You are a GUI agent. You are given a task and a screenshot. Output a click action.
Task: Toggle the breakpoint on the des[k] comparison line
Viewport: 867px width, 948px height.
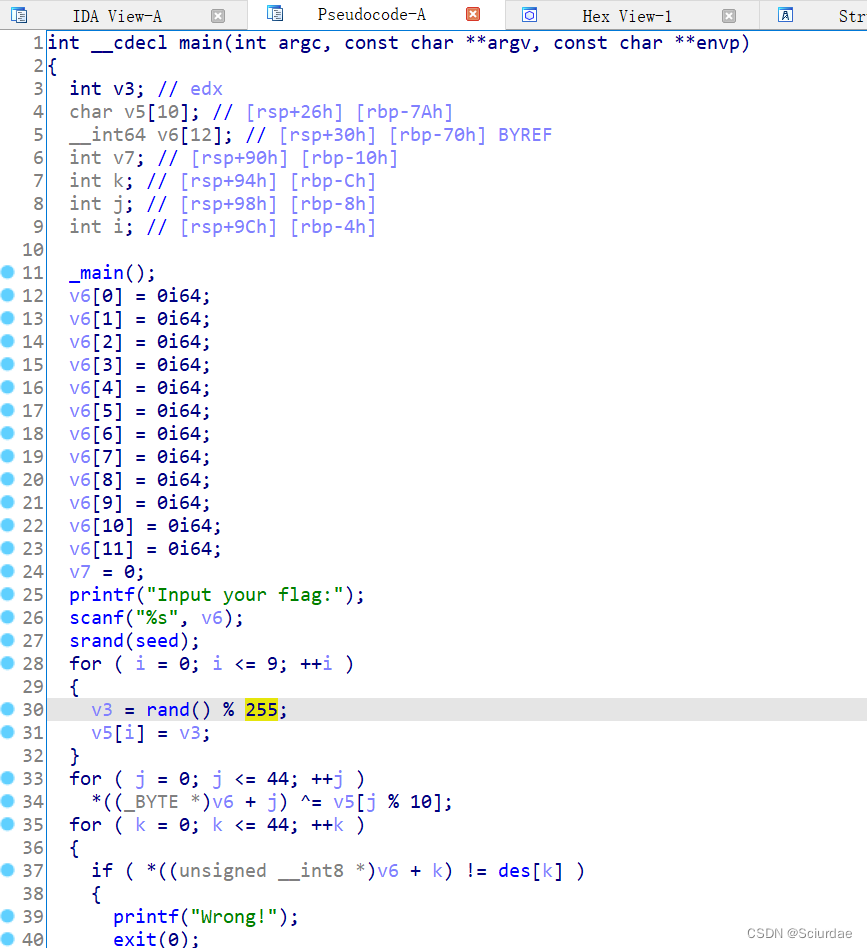pos(10,871)
